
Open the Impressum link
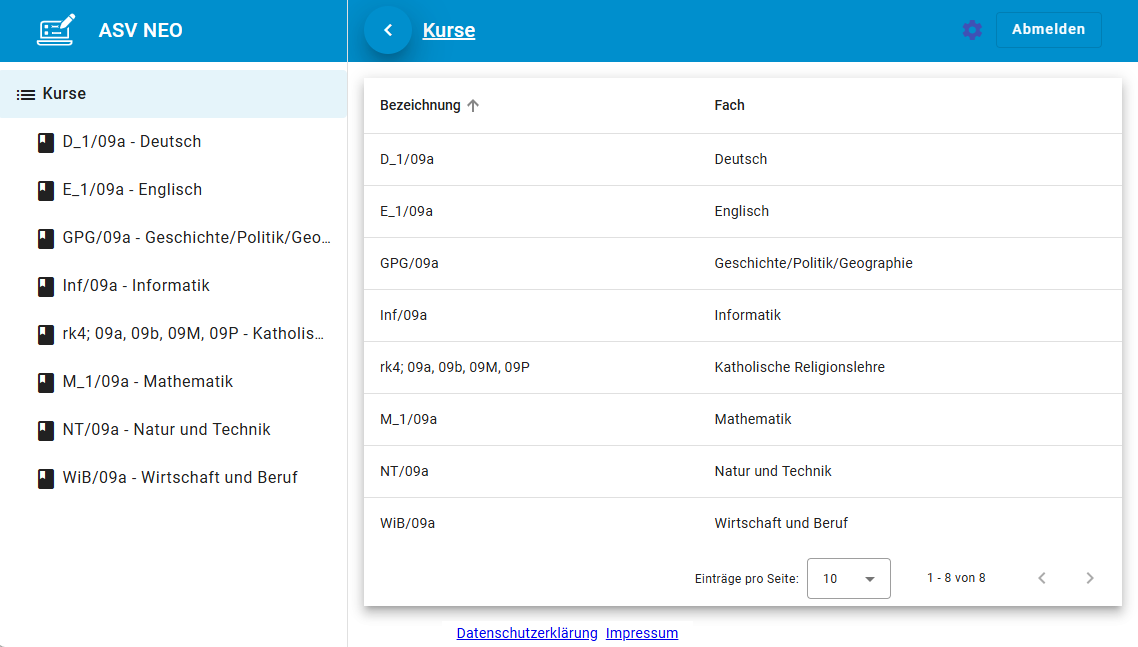[x=642, y=633]
